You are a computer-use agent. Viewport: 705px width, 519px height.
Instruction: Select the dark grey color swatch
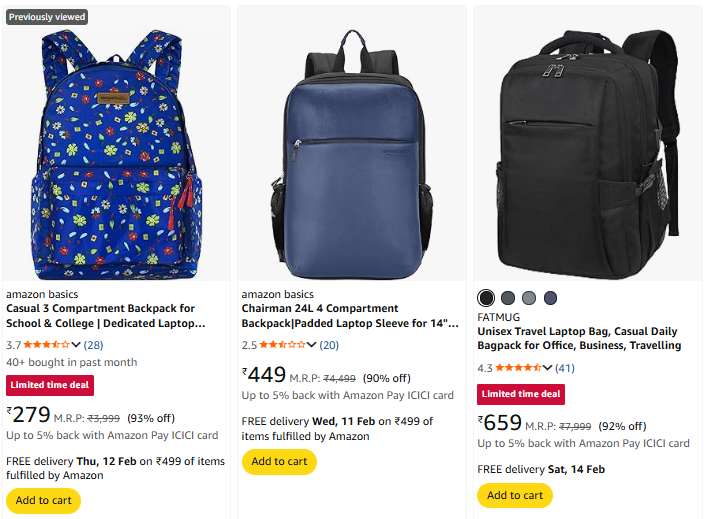(508, 298)
